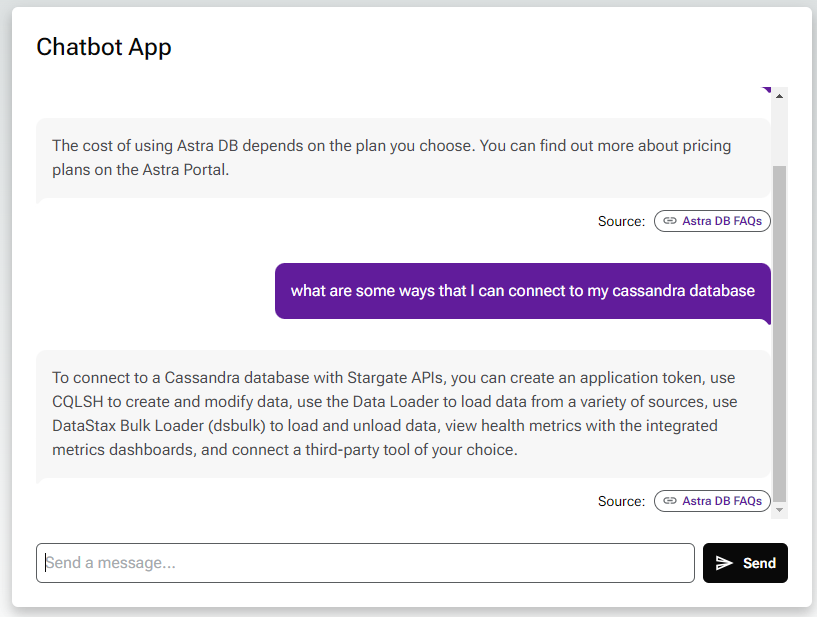Image resolution: width=817 pixels, height=617 pixels.
Task: Click the Chatbot App heading
Action: pos(103,47)
